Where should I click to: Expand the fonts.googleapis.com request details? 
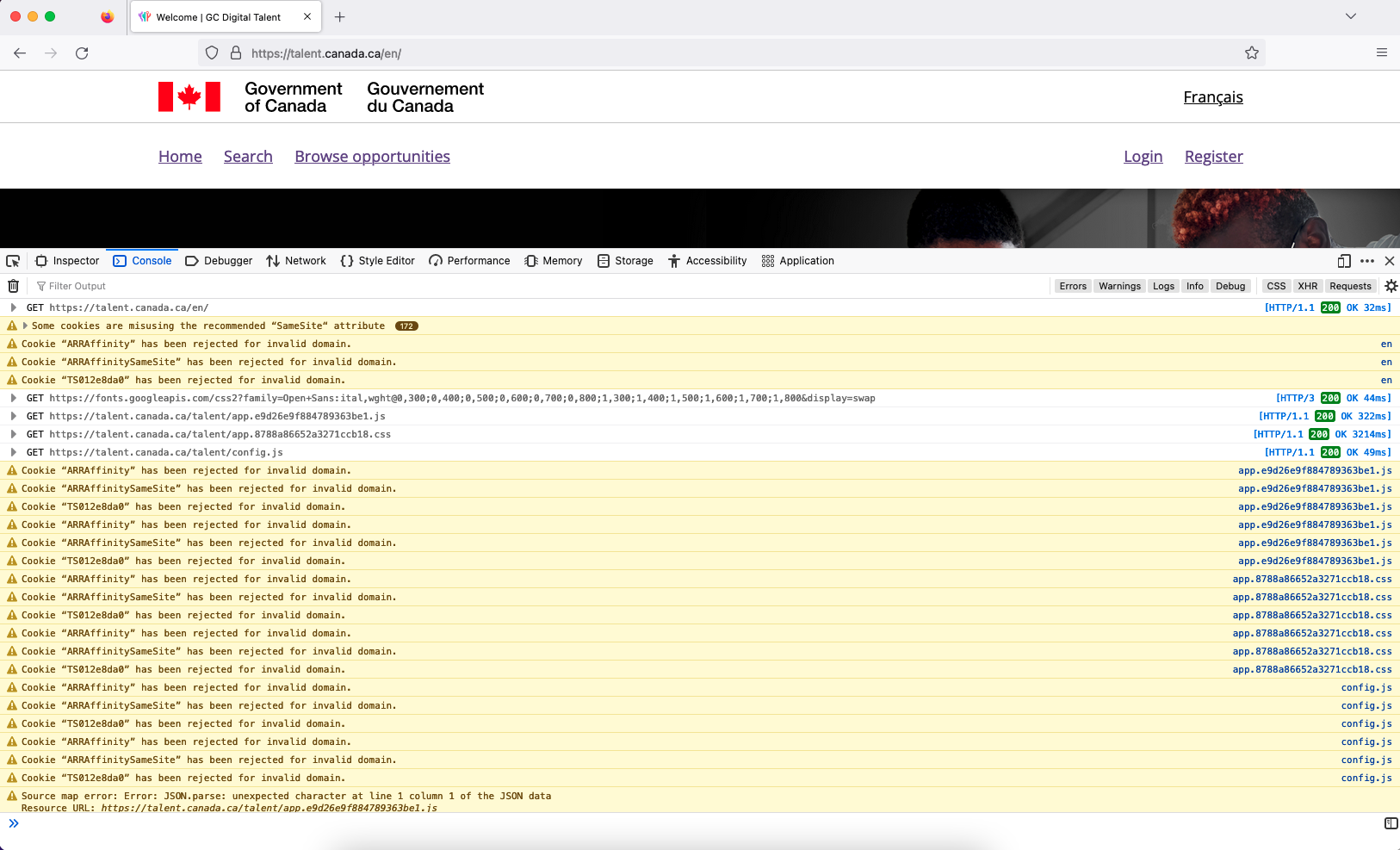coord(13,398)
